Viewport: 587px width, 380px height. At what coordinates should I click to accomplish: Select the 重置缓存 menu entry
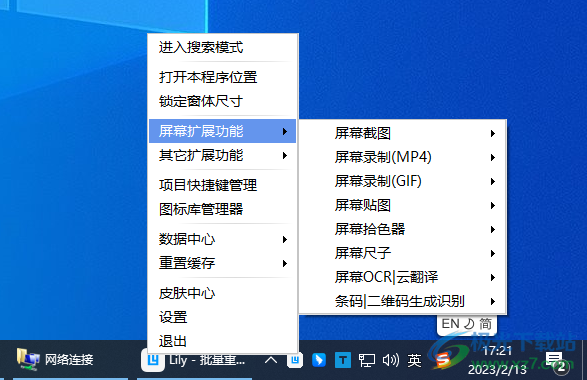[x=223, y=263]
